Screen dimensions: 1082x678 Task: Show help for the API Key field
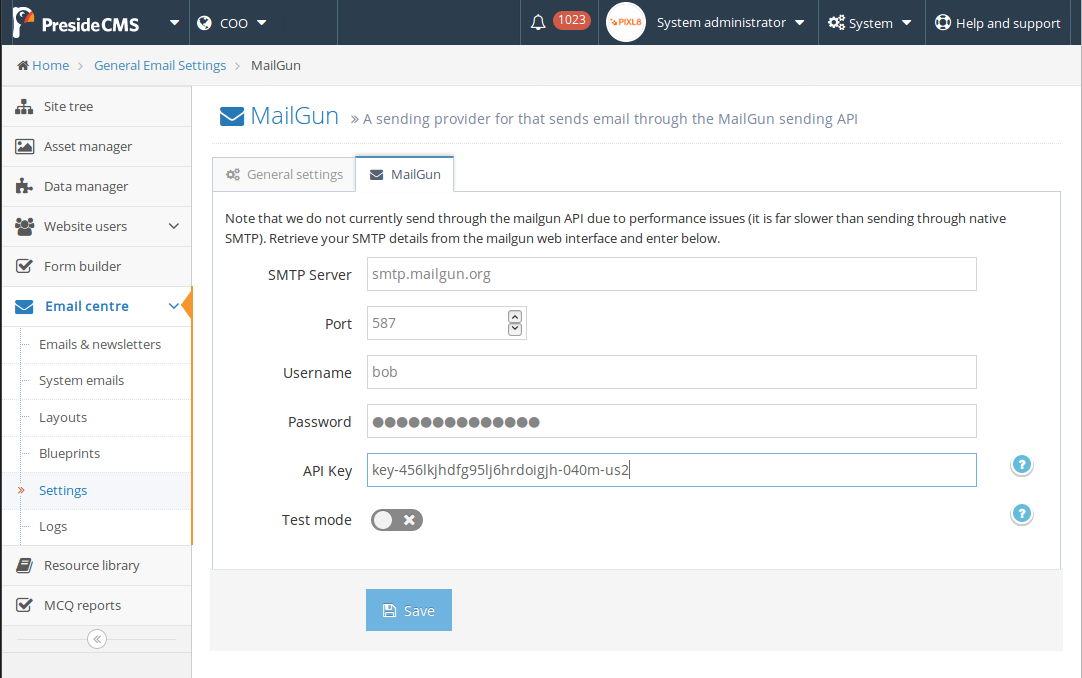(x=1021, y=465)
